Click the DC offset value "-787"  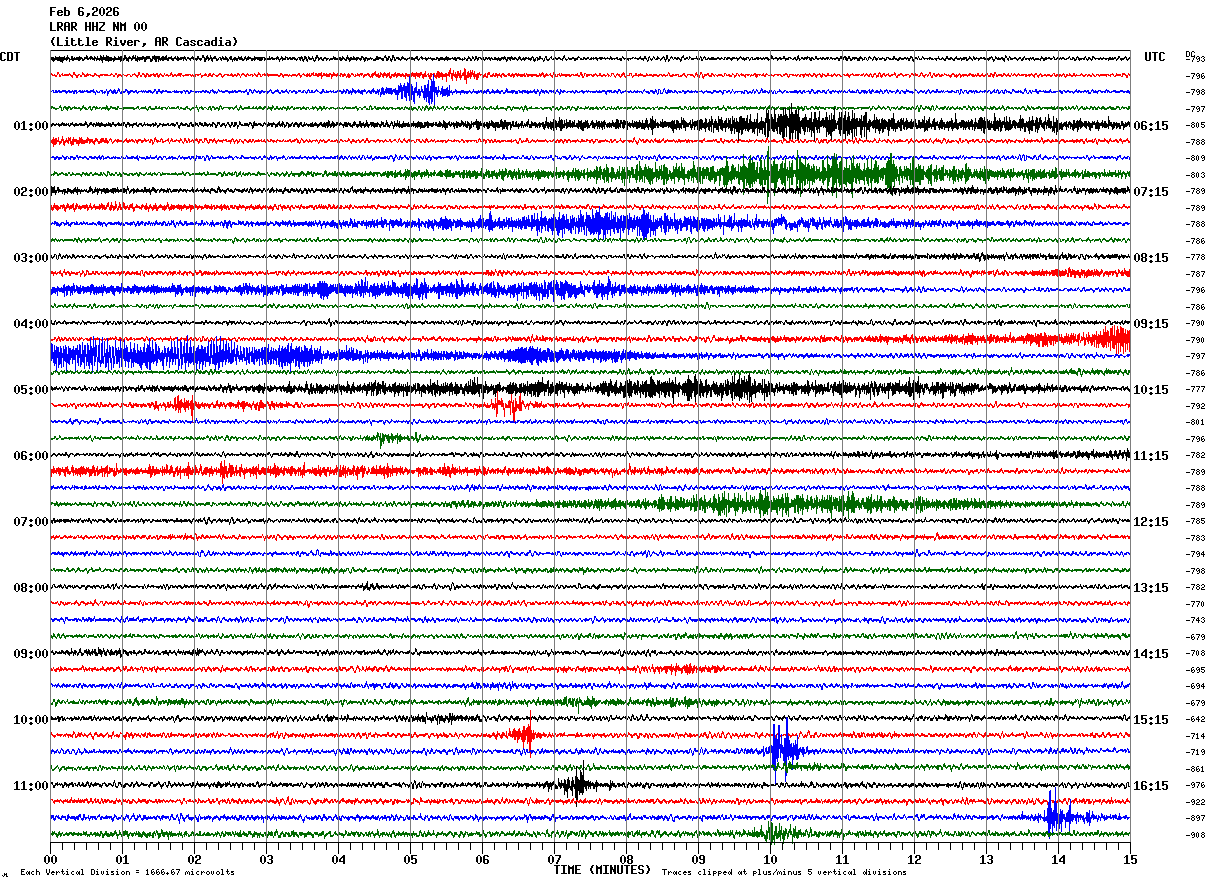(1195, 274)
